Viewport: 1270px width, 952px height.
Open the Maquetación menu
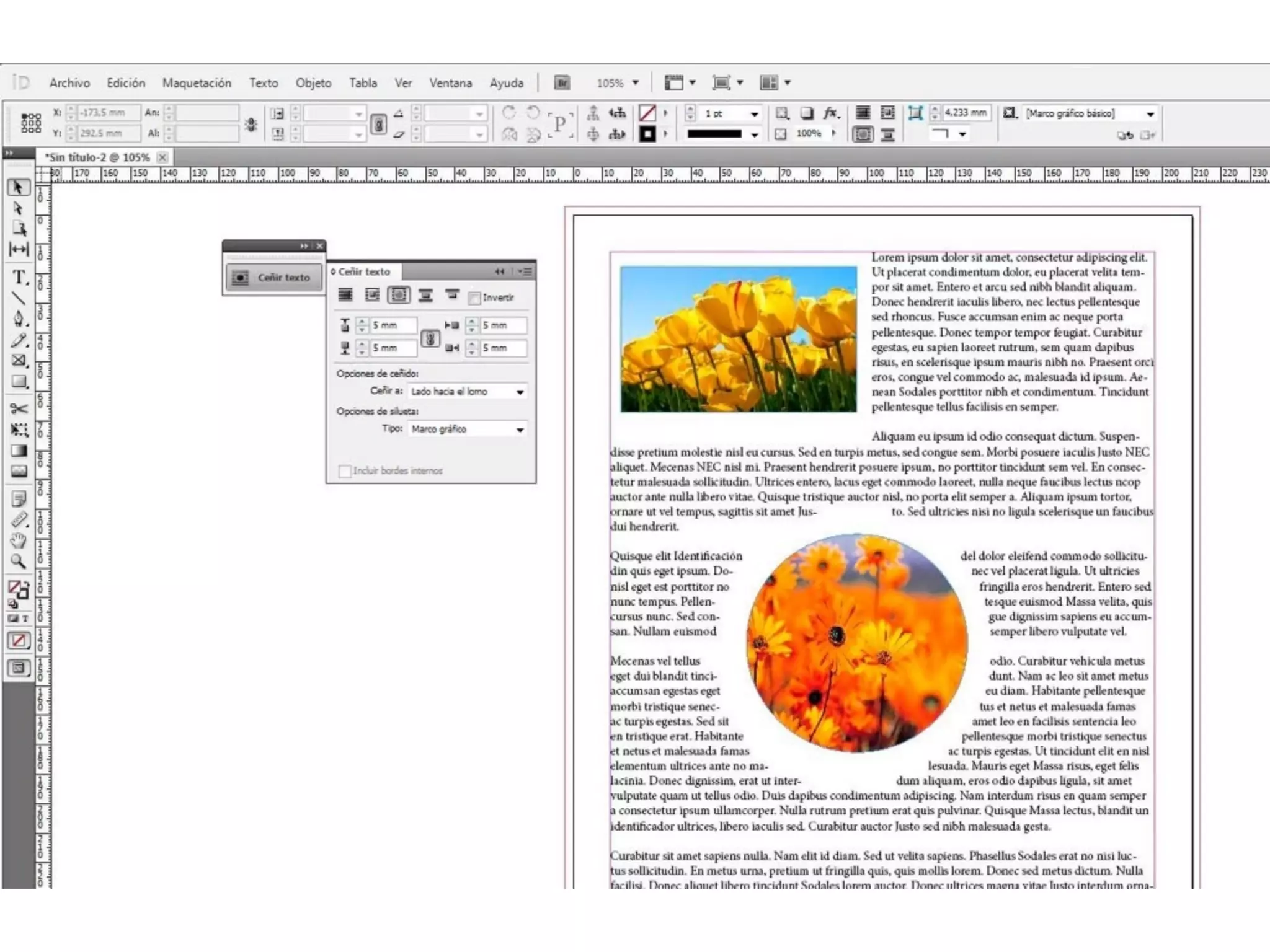tap(197, 82)
